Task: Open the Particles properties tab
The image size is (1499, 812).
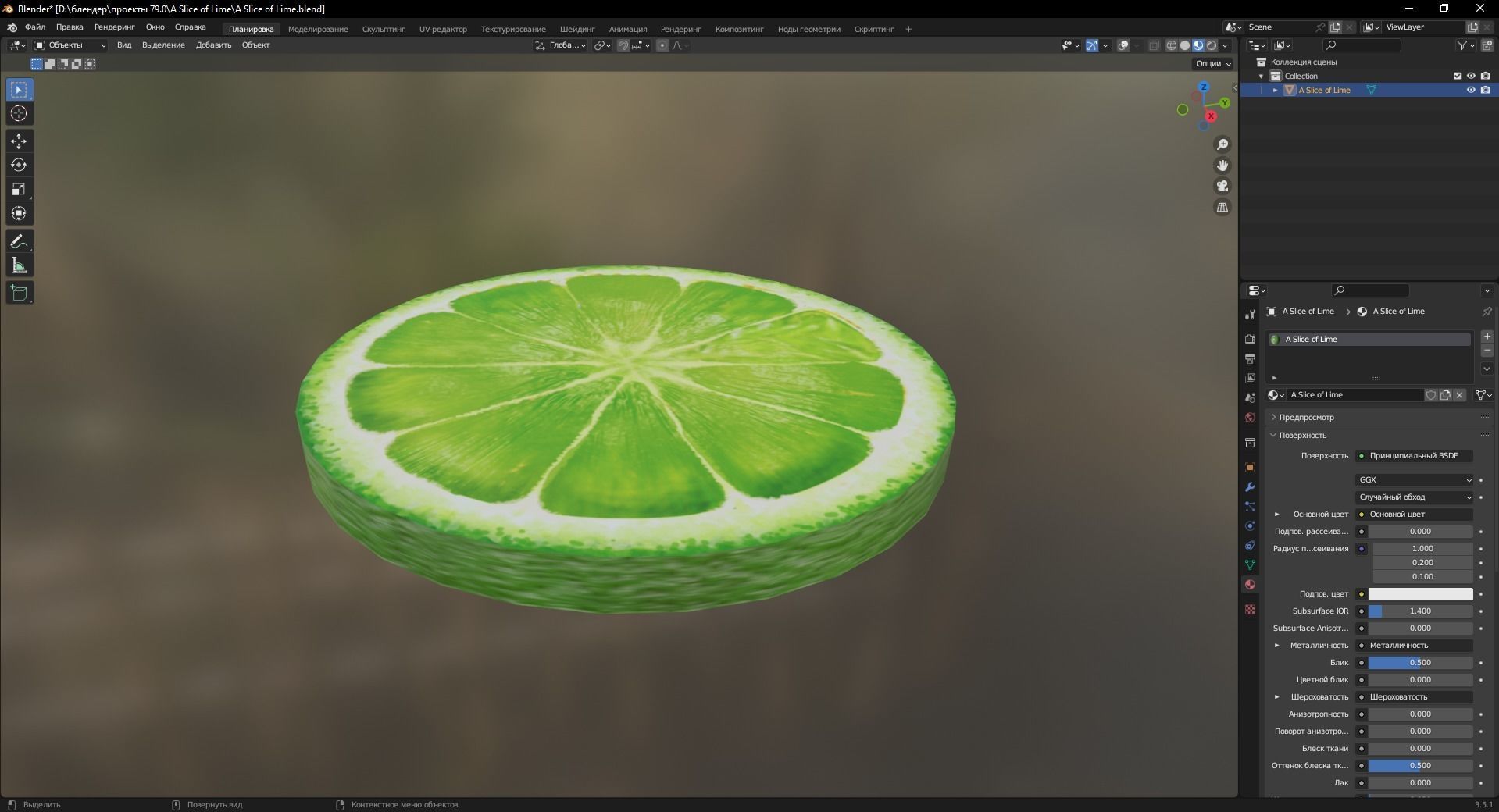Action: tap(1250, 507)
